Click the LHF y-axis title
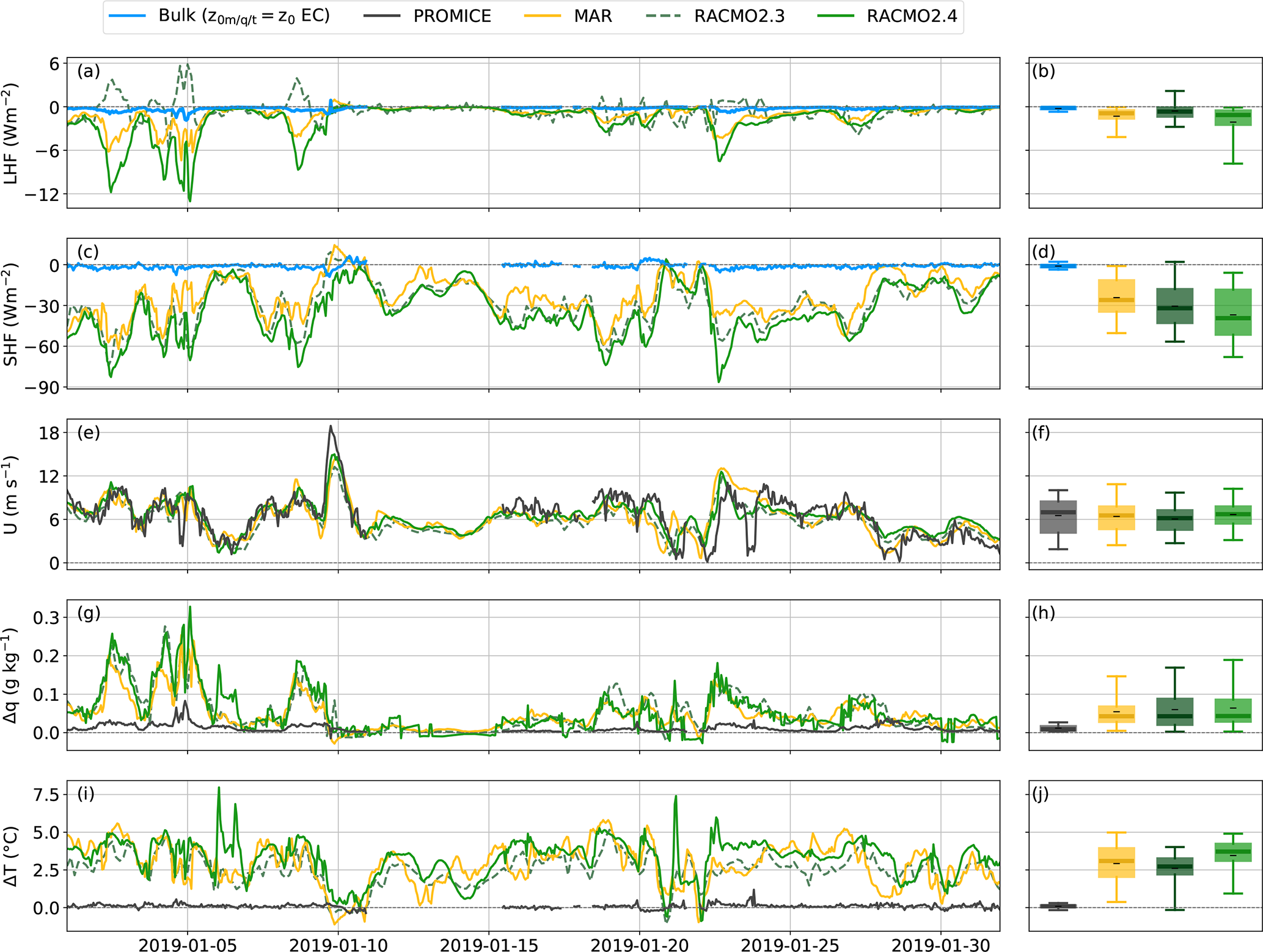This screenshot has height=952, width=1263. pos(11,133)
